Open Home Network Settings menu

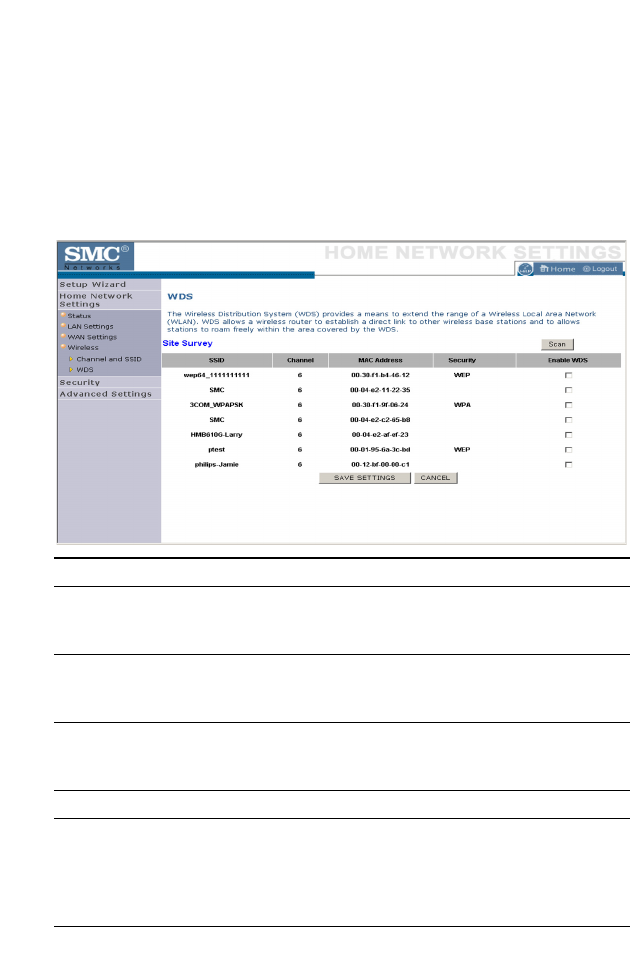pyautogui.click(x=95, y=300)
